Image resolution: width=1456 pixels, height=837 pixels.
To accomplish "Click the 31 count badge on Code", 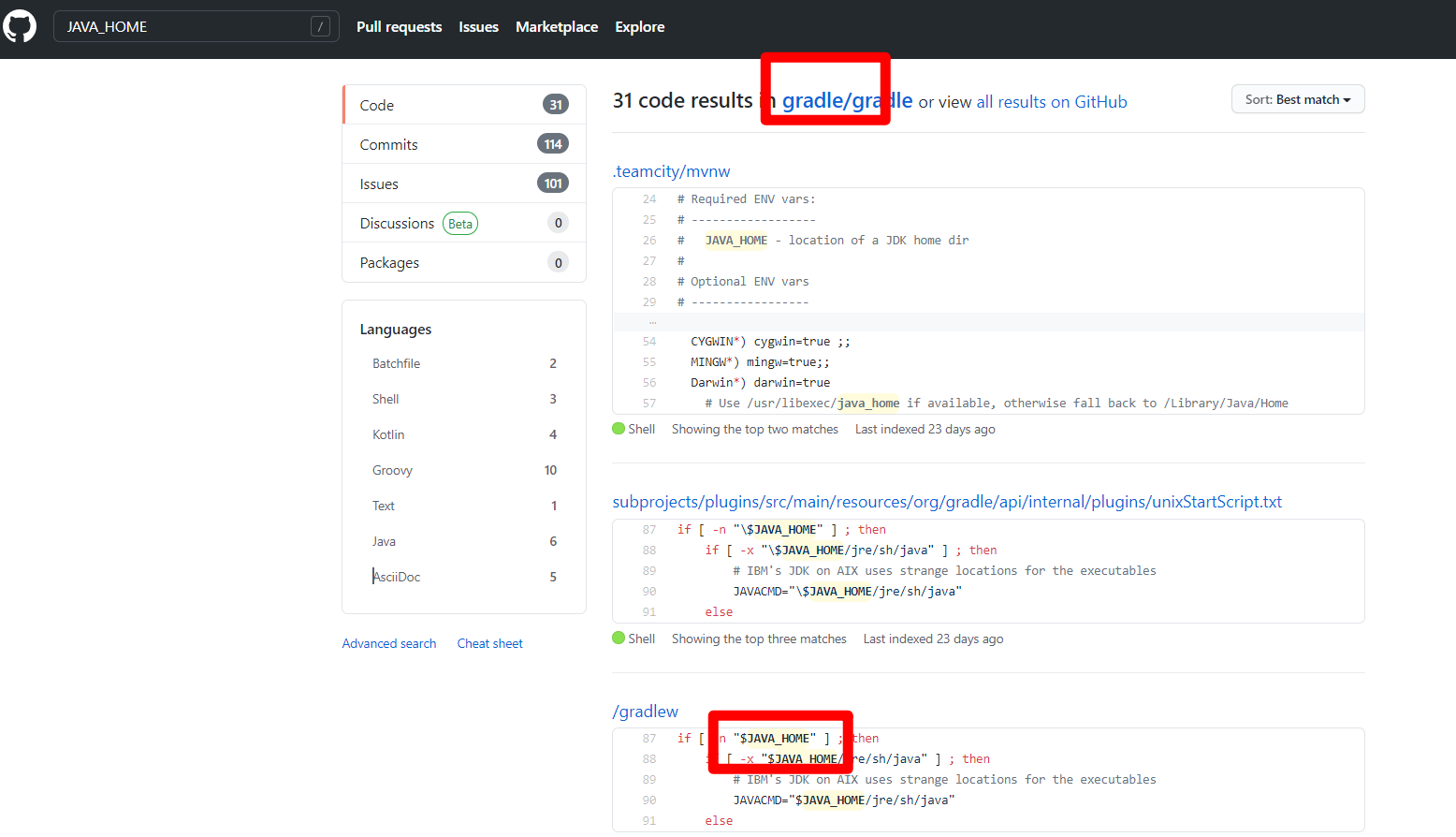I will coord(556,105).
